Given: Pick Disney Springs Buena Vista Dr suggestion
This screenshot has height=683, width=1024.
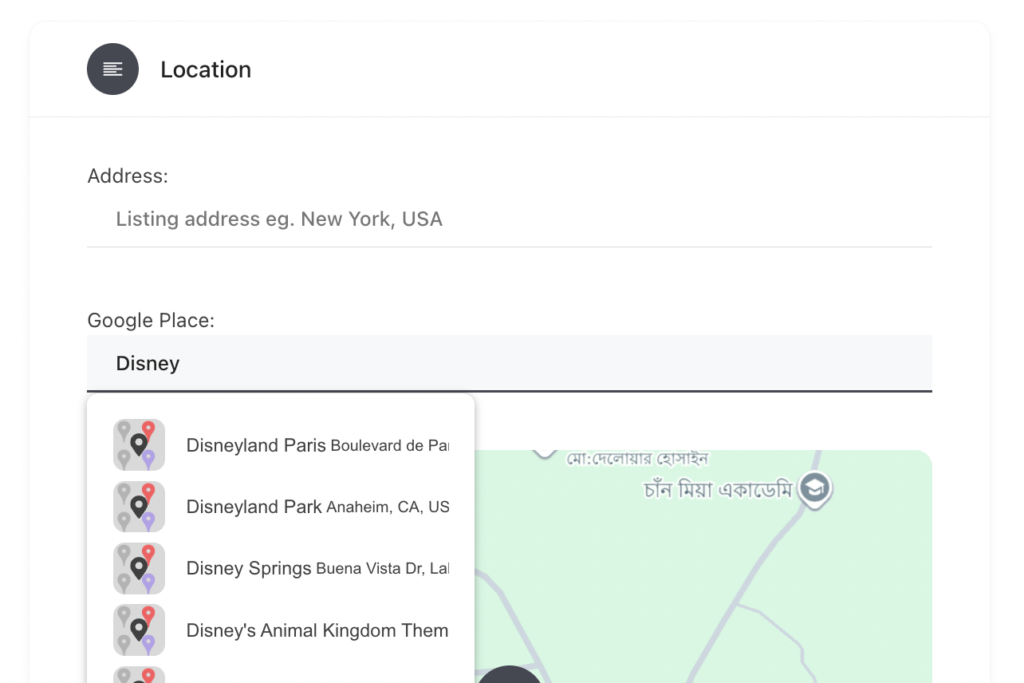Looking at the screenshot, I should tap(281, 568).
